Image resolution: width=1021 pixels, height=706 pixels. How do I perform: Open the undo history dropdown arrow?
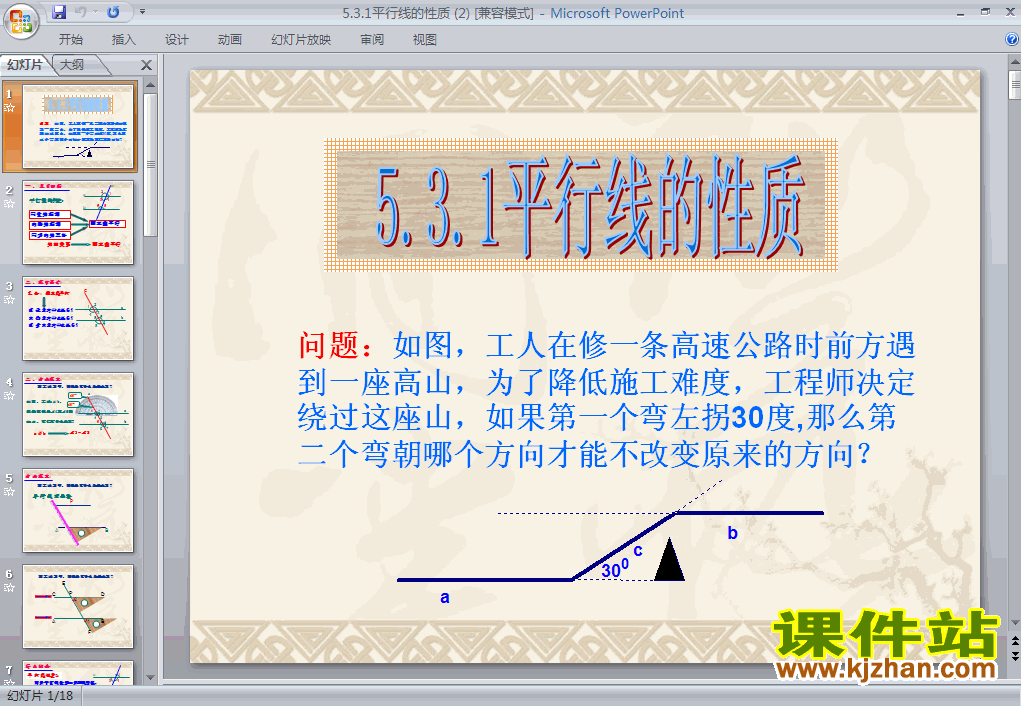tap(95, 12)
